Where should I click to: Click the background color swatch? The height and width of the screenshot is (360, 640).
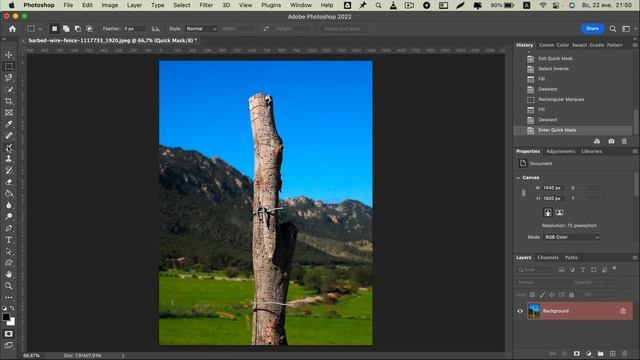12,322
